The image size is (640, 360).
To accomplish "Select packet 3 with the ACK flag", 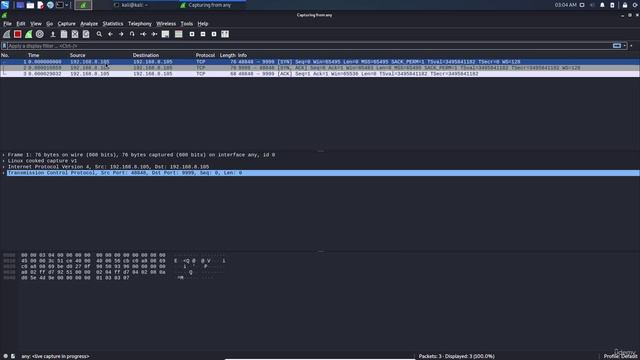I will [x=320, y=74].
